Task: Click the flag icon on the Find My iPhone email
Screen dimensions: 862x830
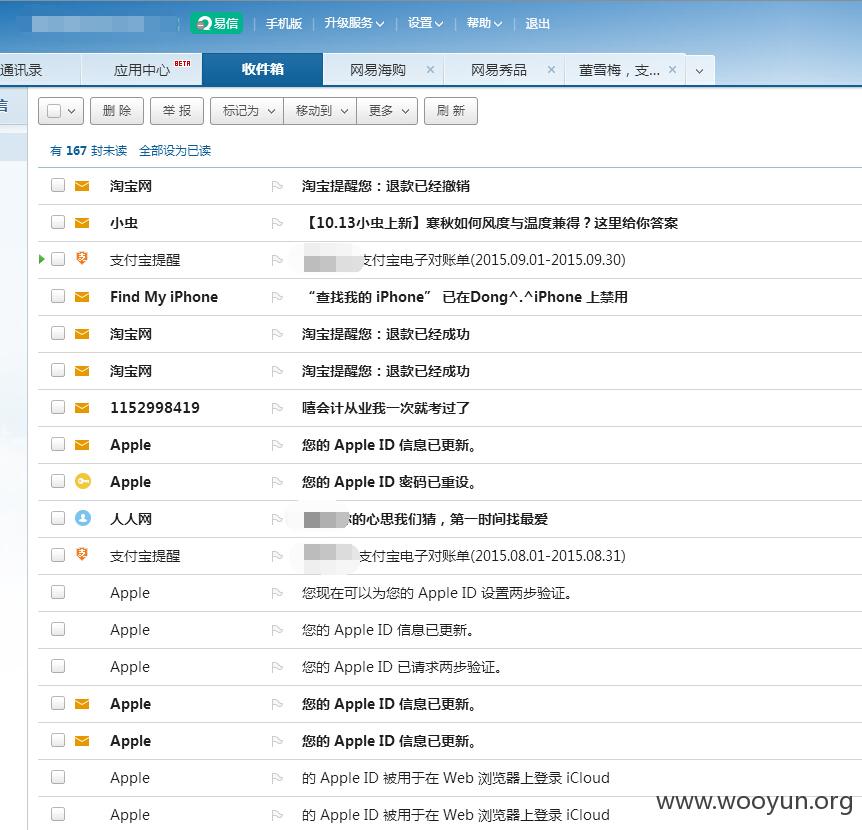Action: point(277,297)
